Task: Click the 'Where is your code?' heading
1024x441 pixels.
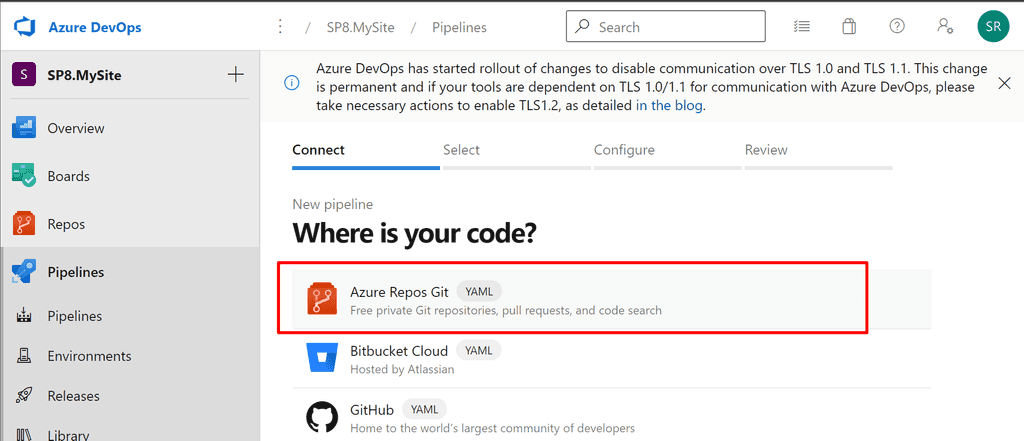Action: (x=414, y=233)
